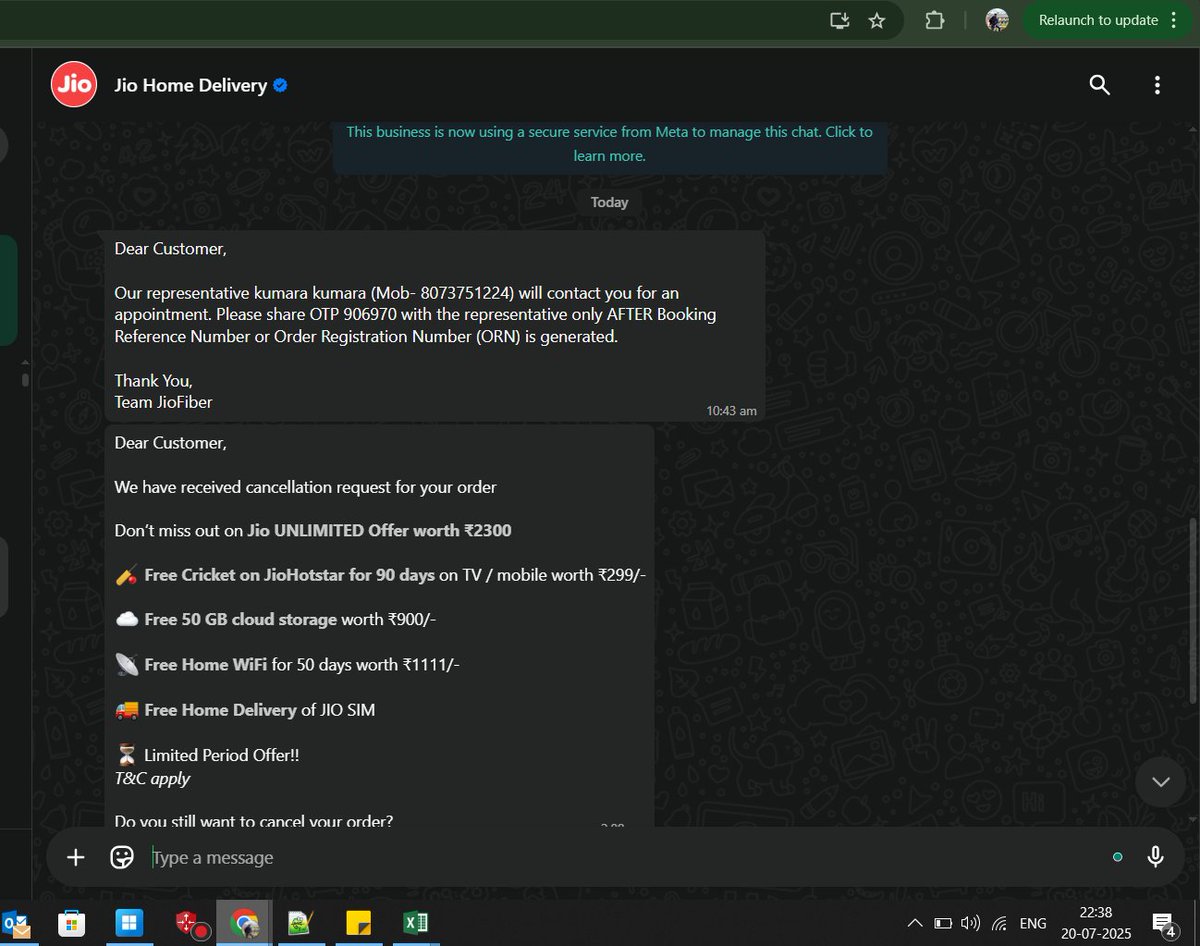Viewport: 1200px width, 946px height.
Task: Click Relaunch to update button
Action: click(1098, 20)
